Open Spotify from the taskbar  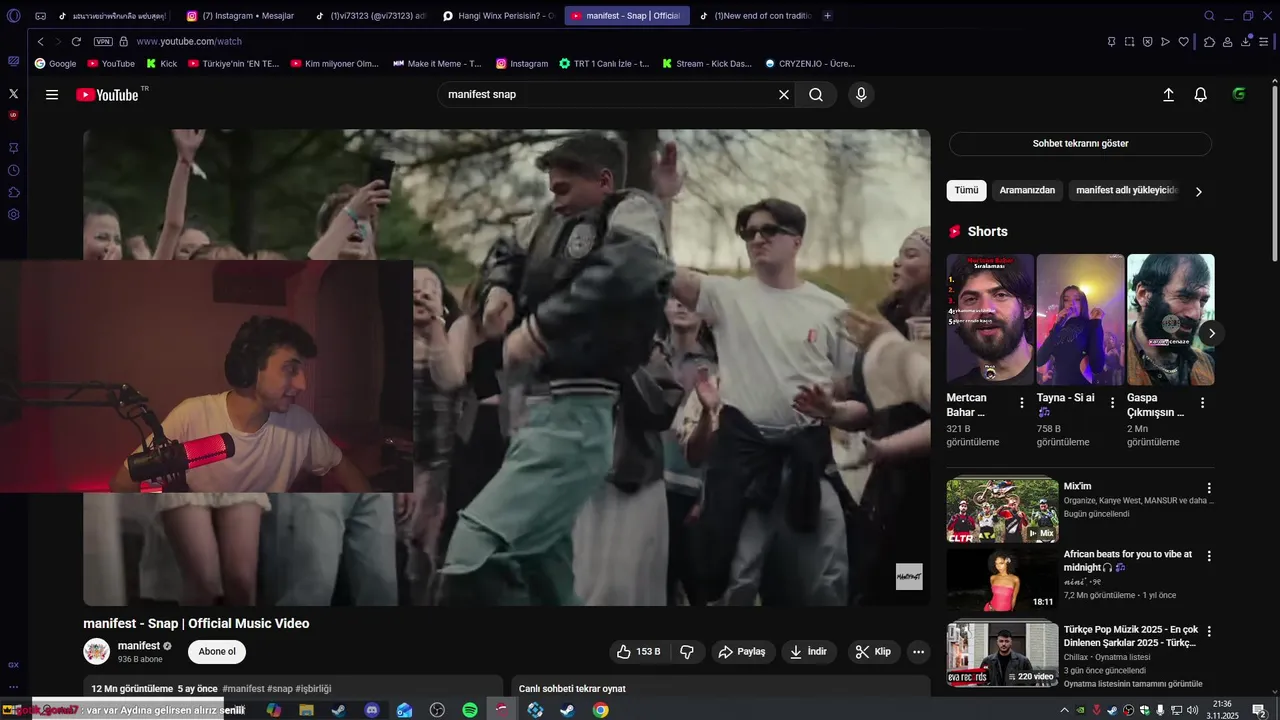[x=470, y=710]
